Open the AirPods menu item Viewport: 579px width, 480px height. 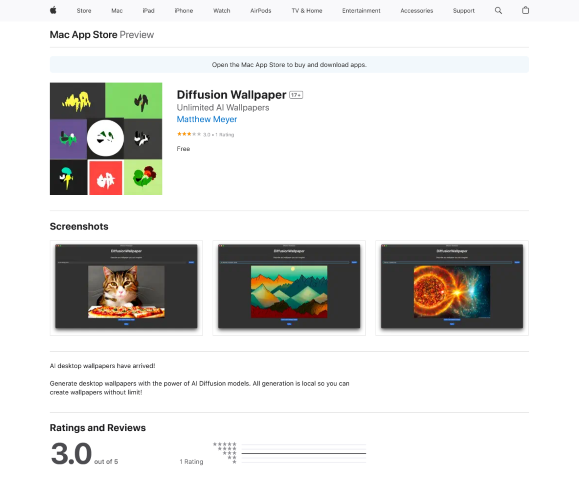tap(261, 11)
